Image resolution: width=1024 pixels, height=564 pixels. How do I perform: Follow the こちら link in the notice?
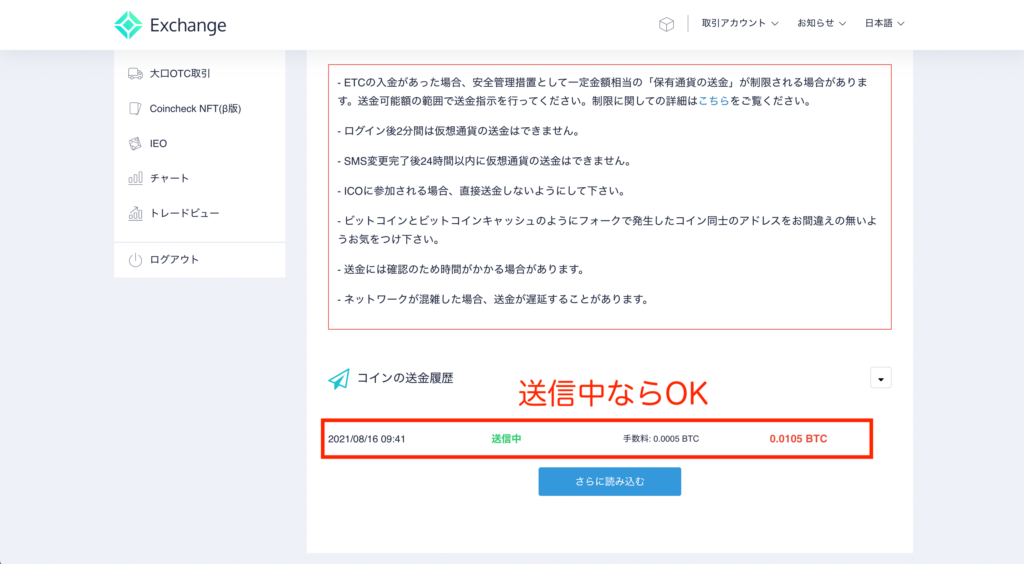tap(714, 101)
